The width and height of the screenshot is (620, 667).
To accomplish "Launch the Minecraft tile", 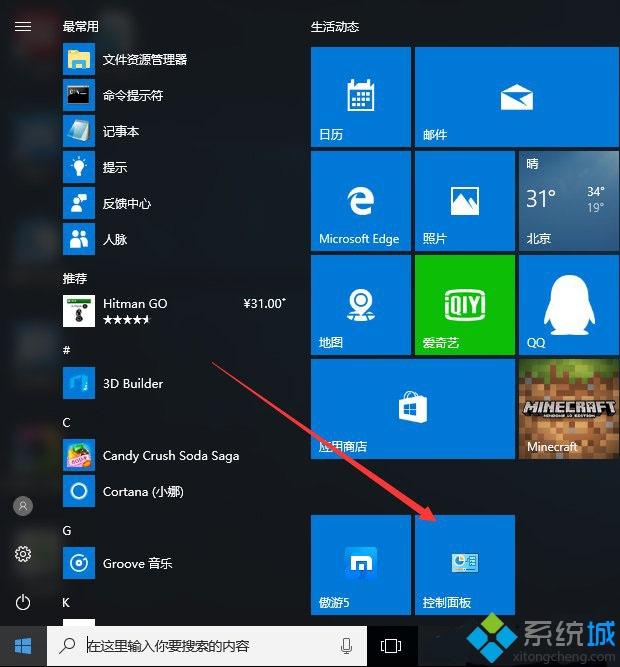I will (x=569, y=409).
